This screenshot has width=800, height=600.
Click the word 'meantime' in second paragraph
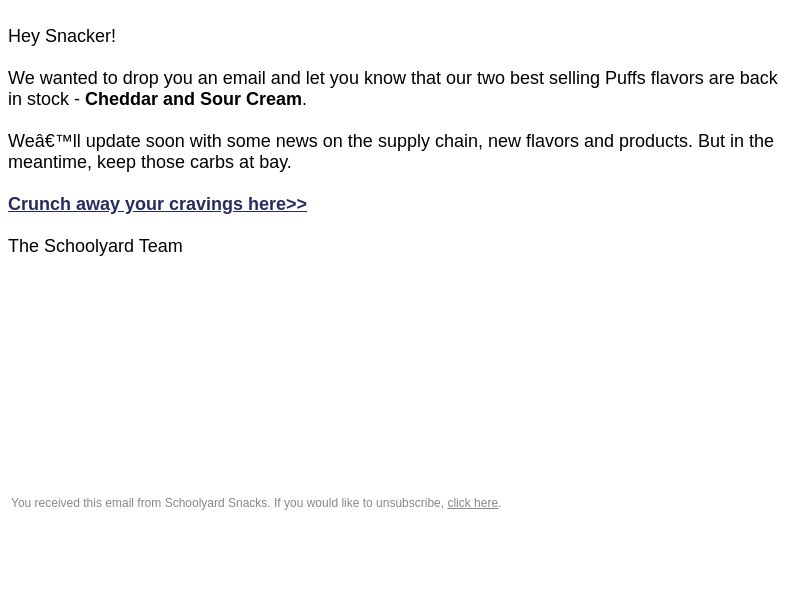point(48,162)
